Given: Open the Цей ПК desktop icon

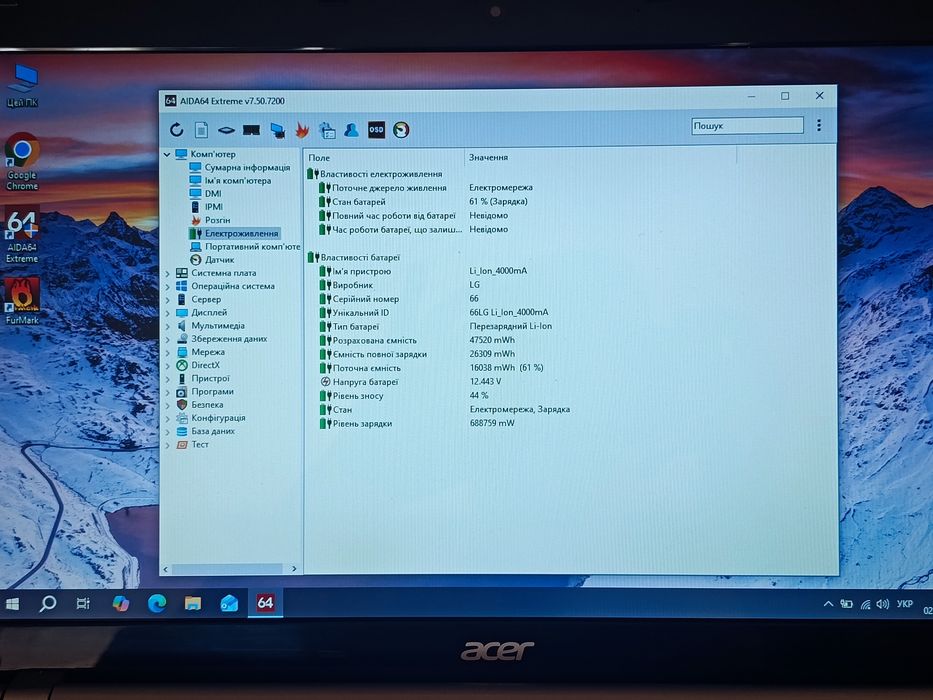Looking at the screenshot, I should point(23,86).
